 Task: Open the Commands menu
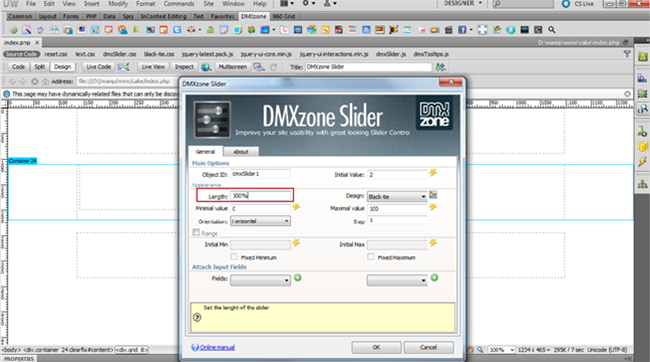(x=179, y=4)
